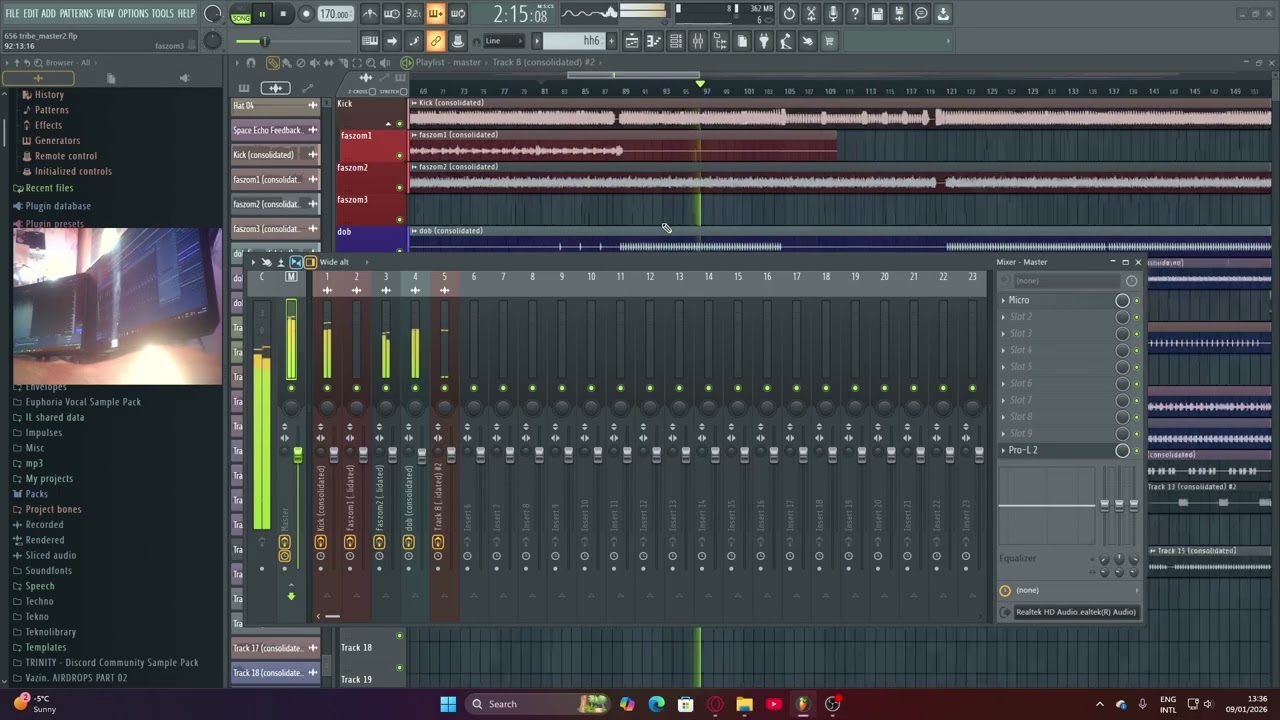Open File Explorer from taskbar
This screenshot has height=720, width=1280.
coord(744,704)
